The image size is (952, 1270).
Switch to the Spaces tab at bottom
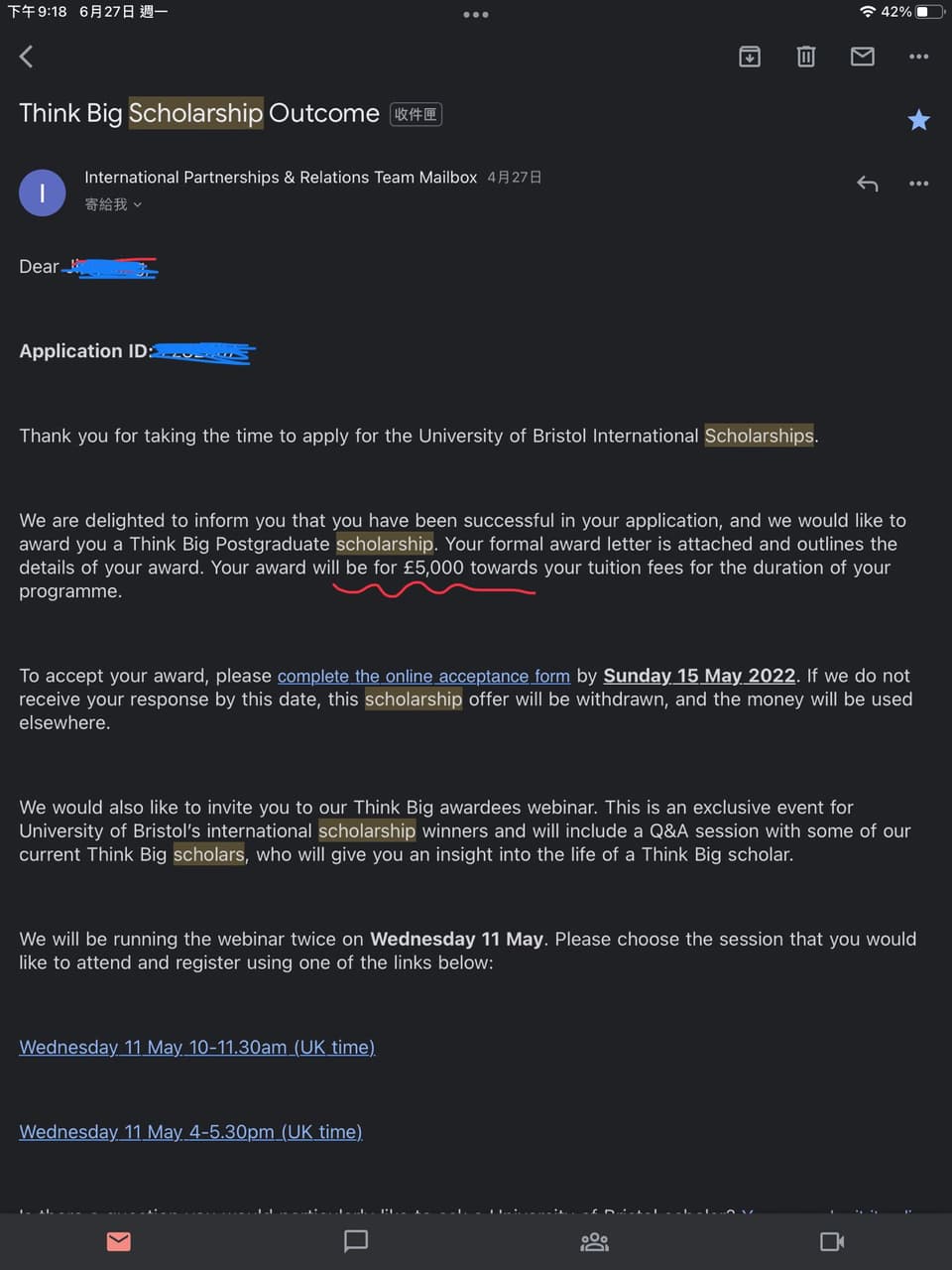tap(595, 1241)
